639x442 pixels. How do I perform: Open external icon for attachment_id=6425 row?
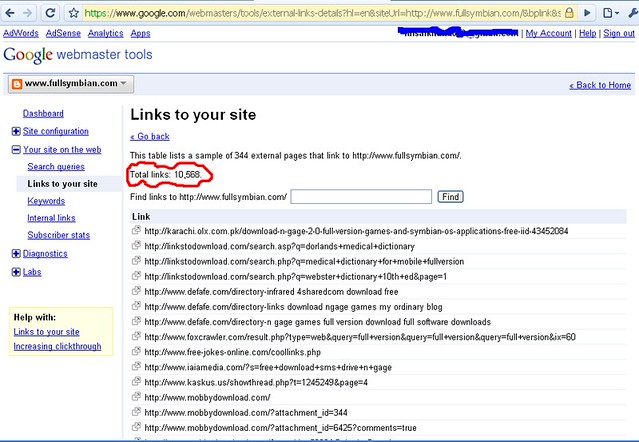(x=136, y=427)
